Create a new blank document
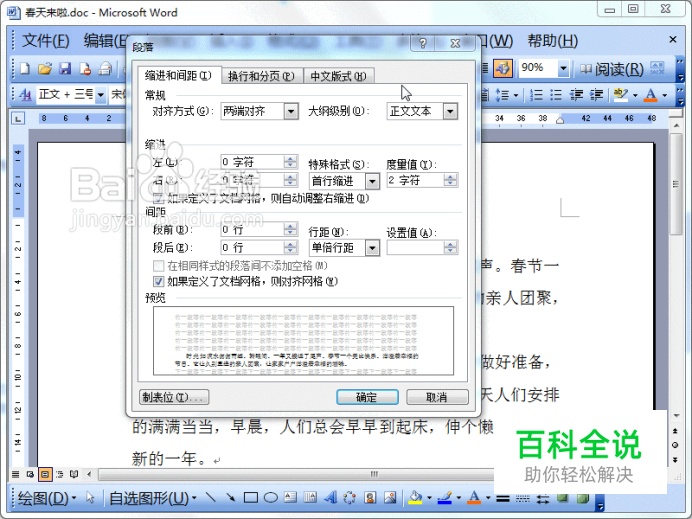Screen dimensions: 692x519 point(25,69)
